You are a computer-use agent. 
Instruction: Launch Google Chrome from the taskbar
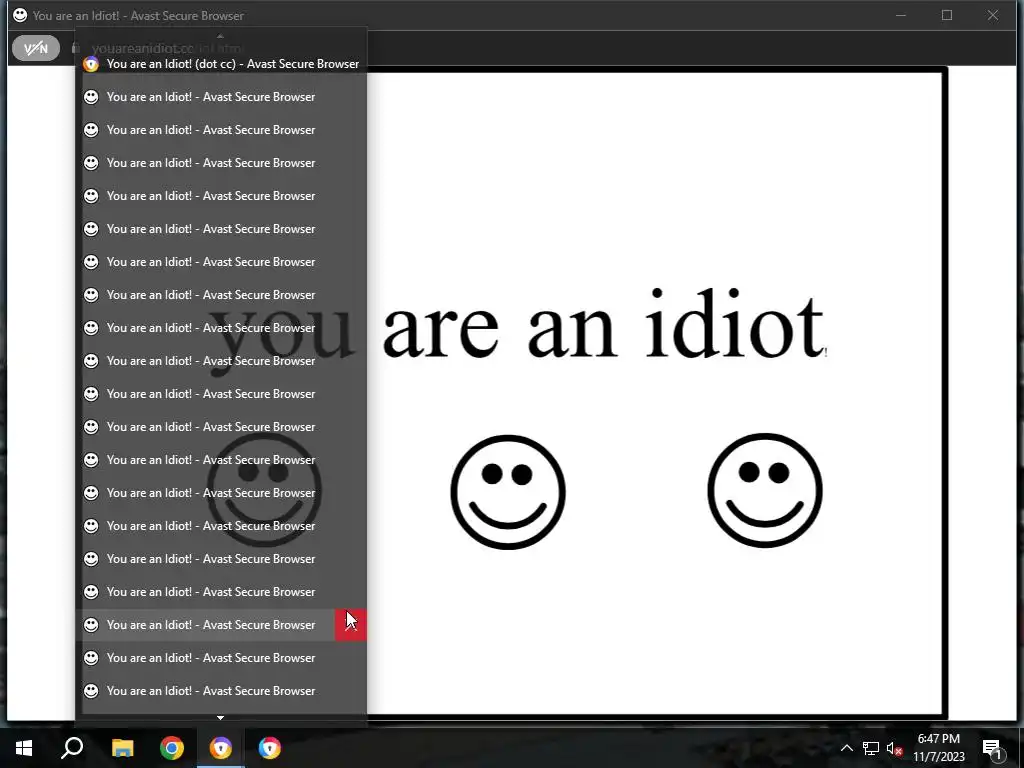[172, 748]
